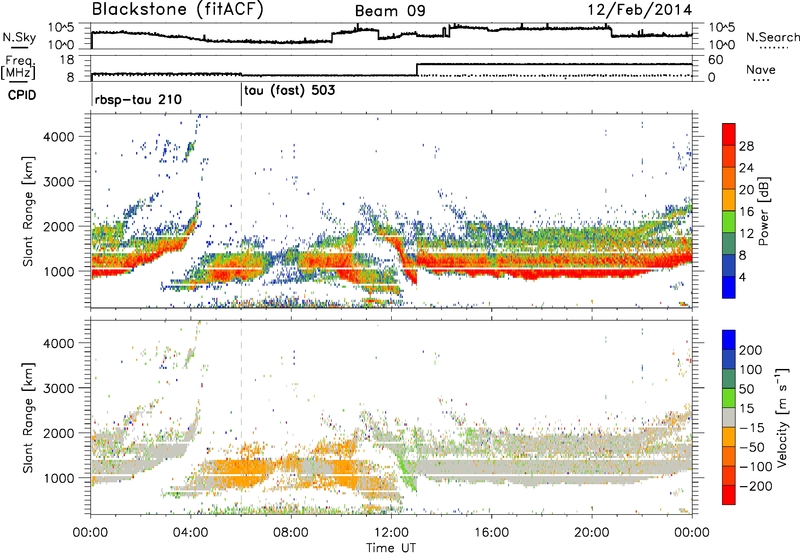This screenshot has height=554, width=800.
Task: Click the '20:00' time axis tick label
Action: (591, 533)
